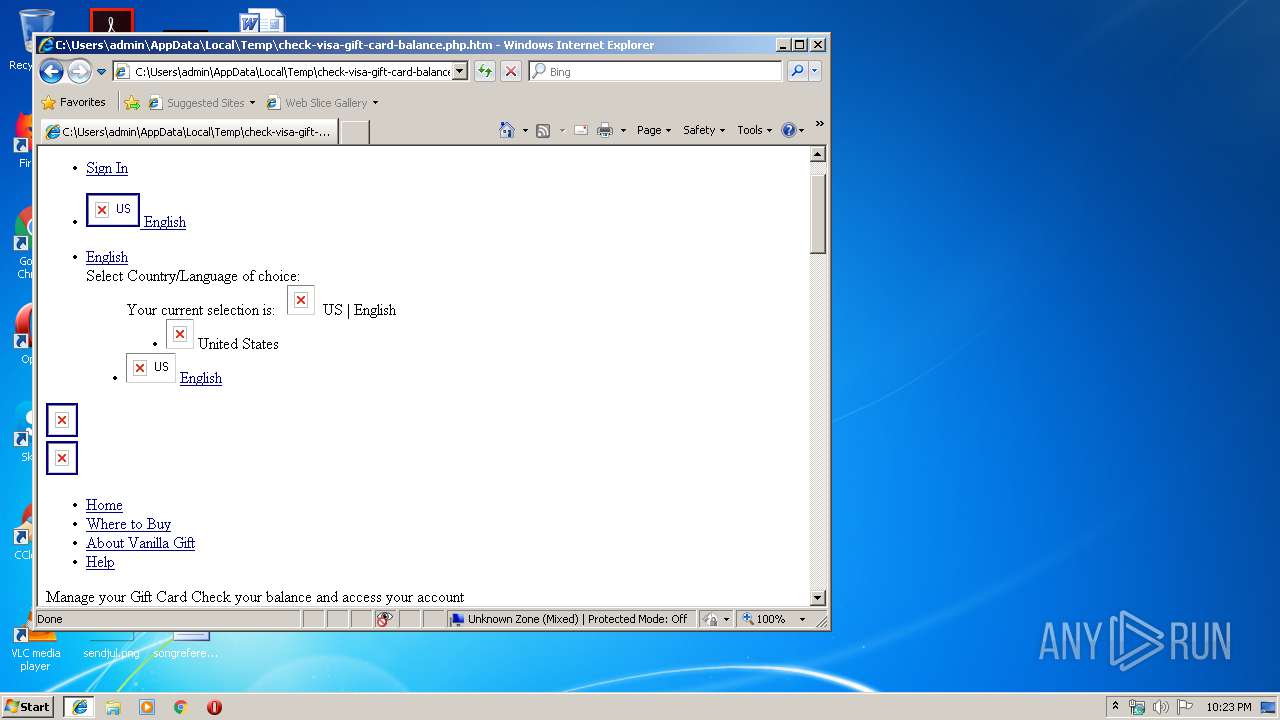Open the media player taskbar icon
The width and height of the screenshot is (1280, 720).
coord(147,707)
